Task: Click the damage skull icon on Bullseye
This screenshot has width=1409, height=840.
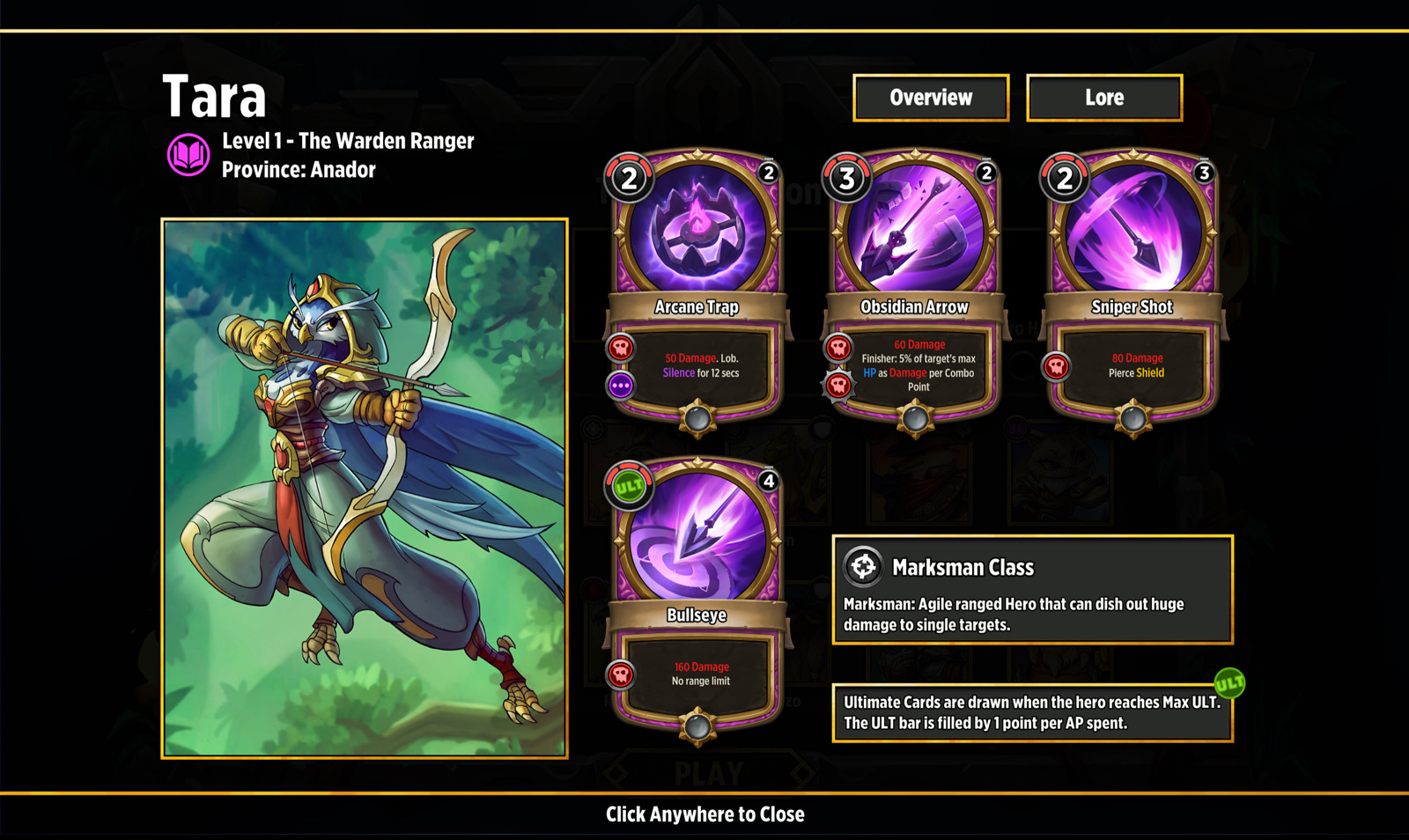Action: click(x=621, y=674)
